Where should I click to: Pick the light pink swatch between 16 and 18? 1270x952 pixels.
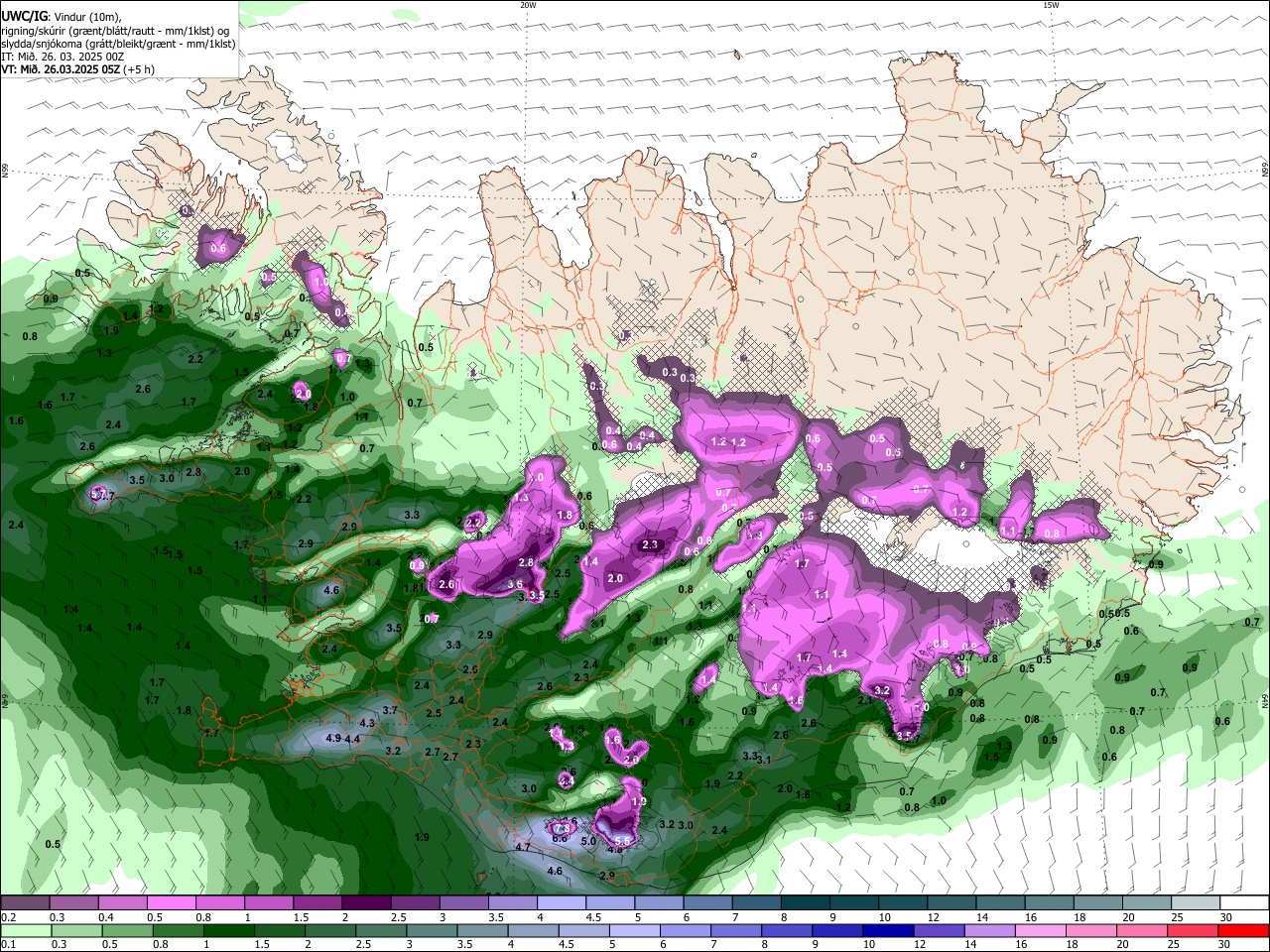click(1040, 931)
